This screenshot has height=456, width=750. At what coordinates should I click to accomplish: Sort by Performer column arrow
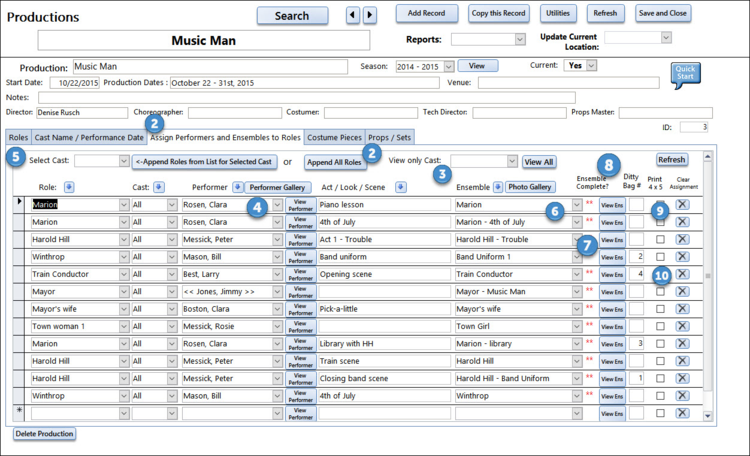238,187
